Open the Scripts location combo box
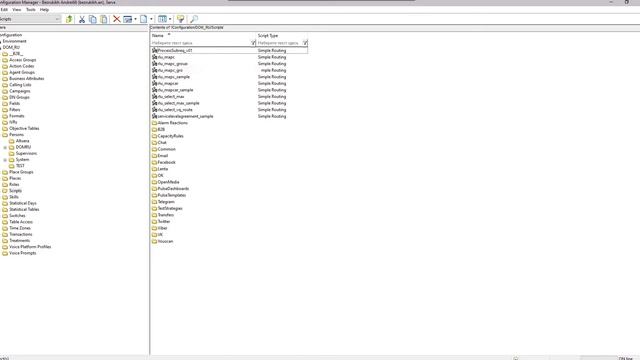Image resolution: width=640 pixels, height=360 pixels. (x=30, y=19)
